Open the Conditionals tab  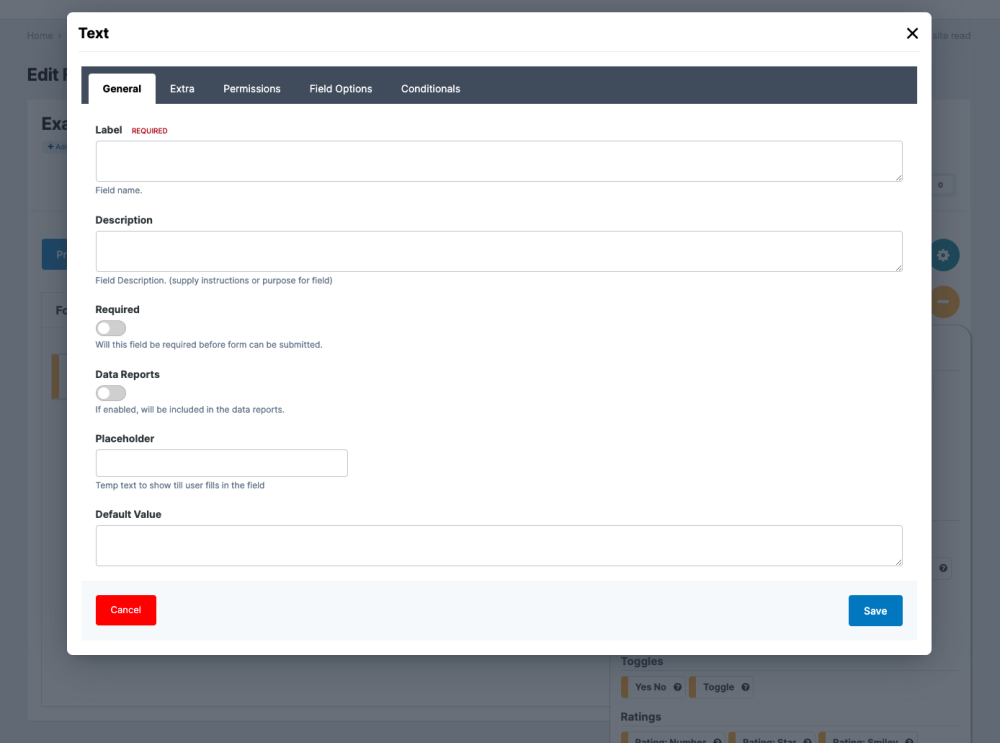tap(431, 89)
